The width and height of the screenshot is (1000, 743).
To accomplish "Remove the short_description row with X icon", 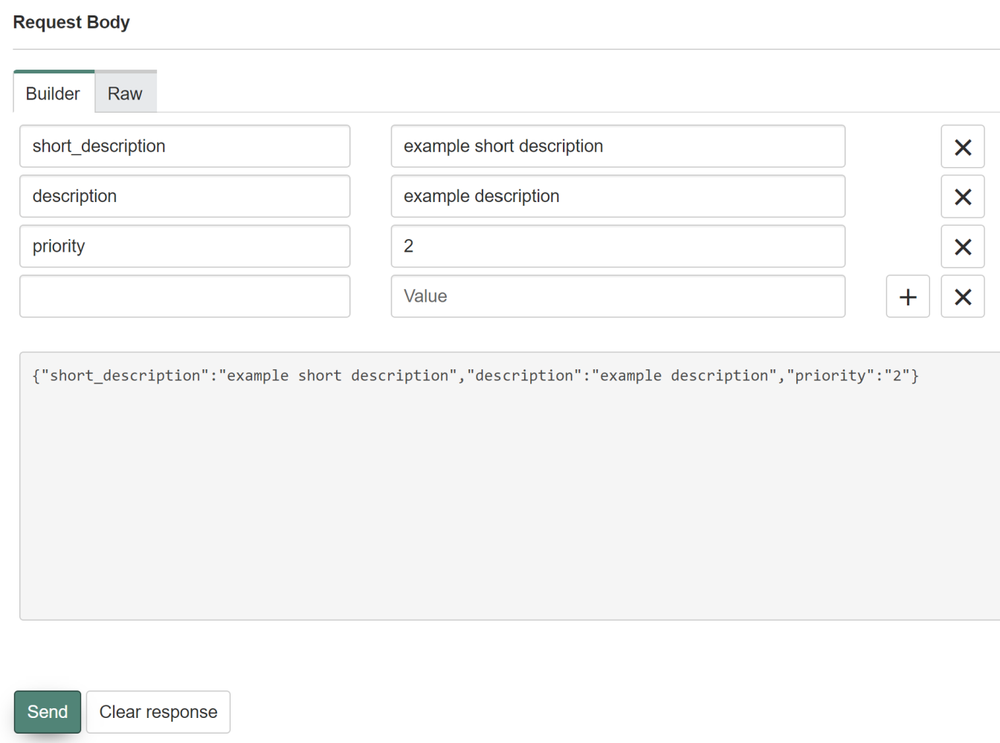I will pos(962,147).
